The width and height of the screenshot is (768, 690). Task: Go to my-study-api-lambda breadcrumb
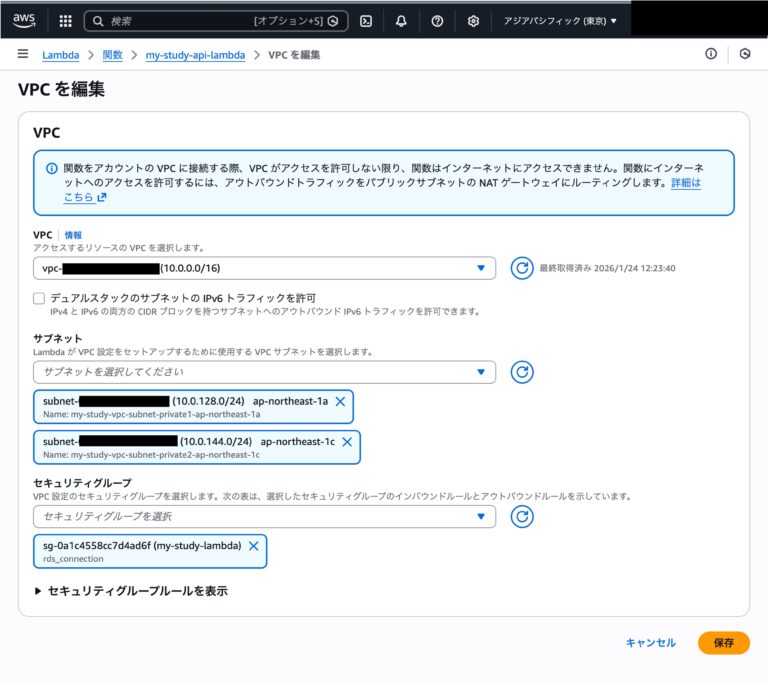(195, 55)
